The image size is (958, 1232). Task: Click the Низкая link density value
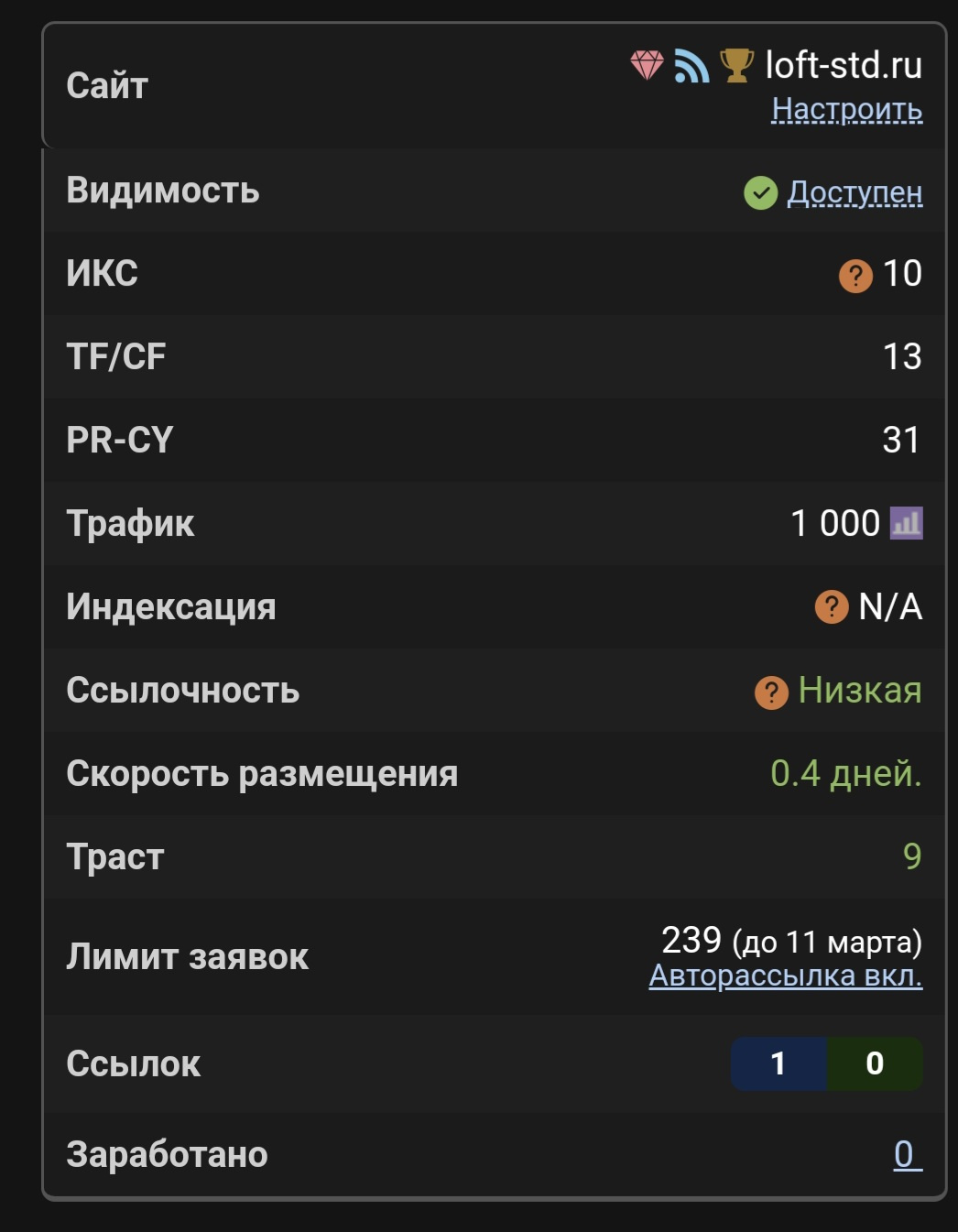pyautogui.click(x=860, y=691)
